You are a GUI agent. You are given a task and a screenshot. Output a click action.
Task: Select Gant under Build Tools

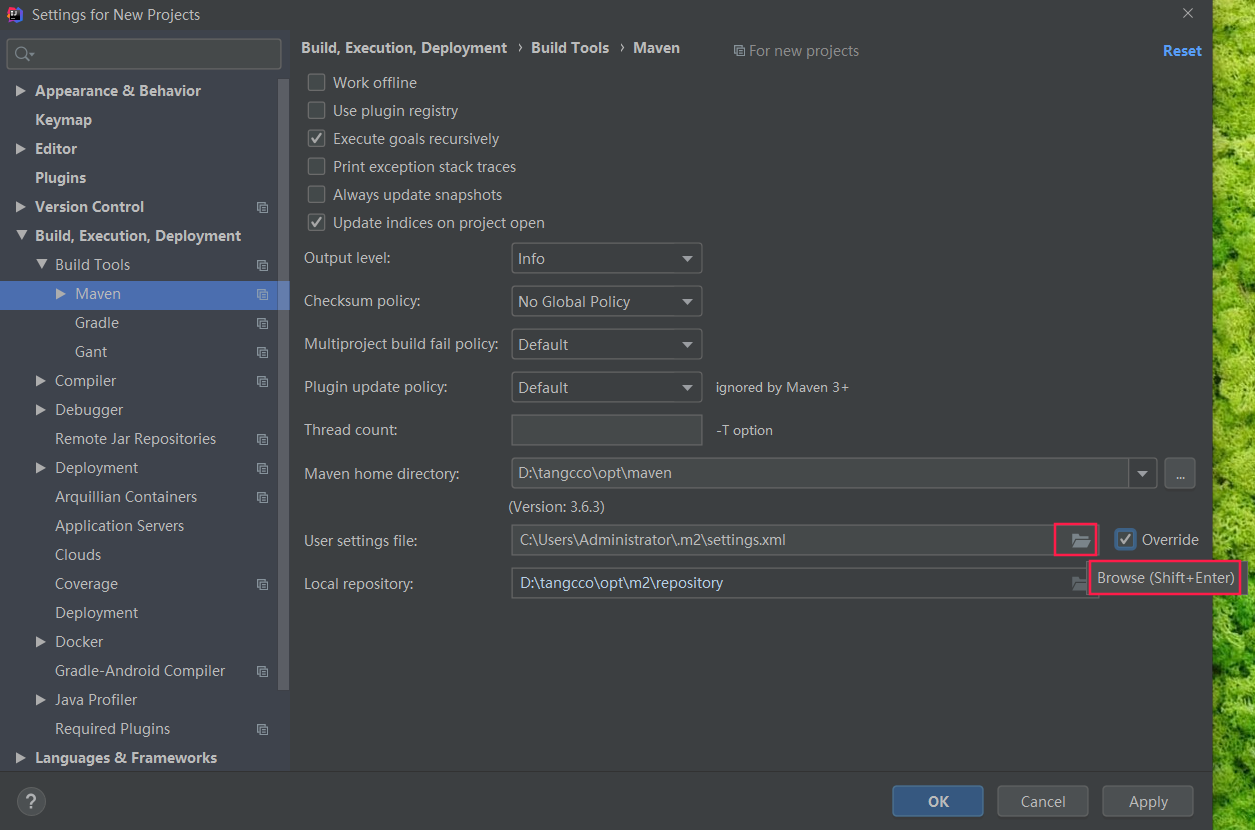pos(91,352)
